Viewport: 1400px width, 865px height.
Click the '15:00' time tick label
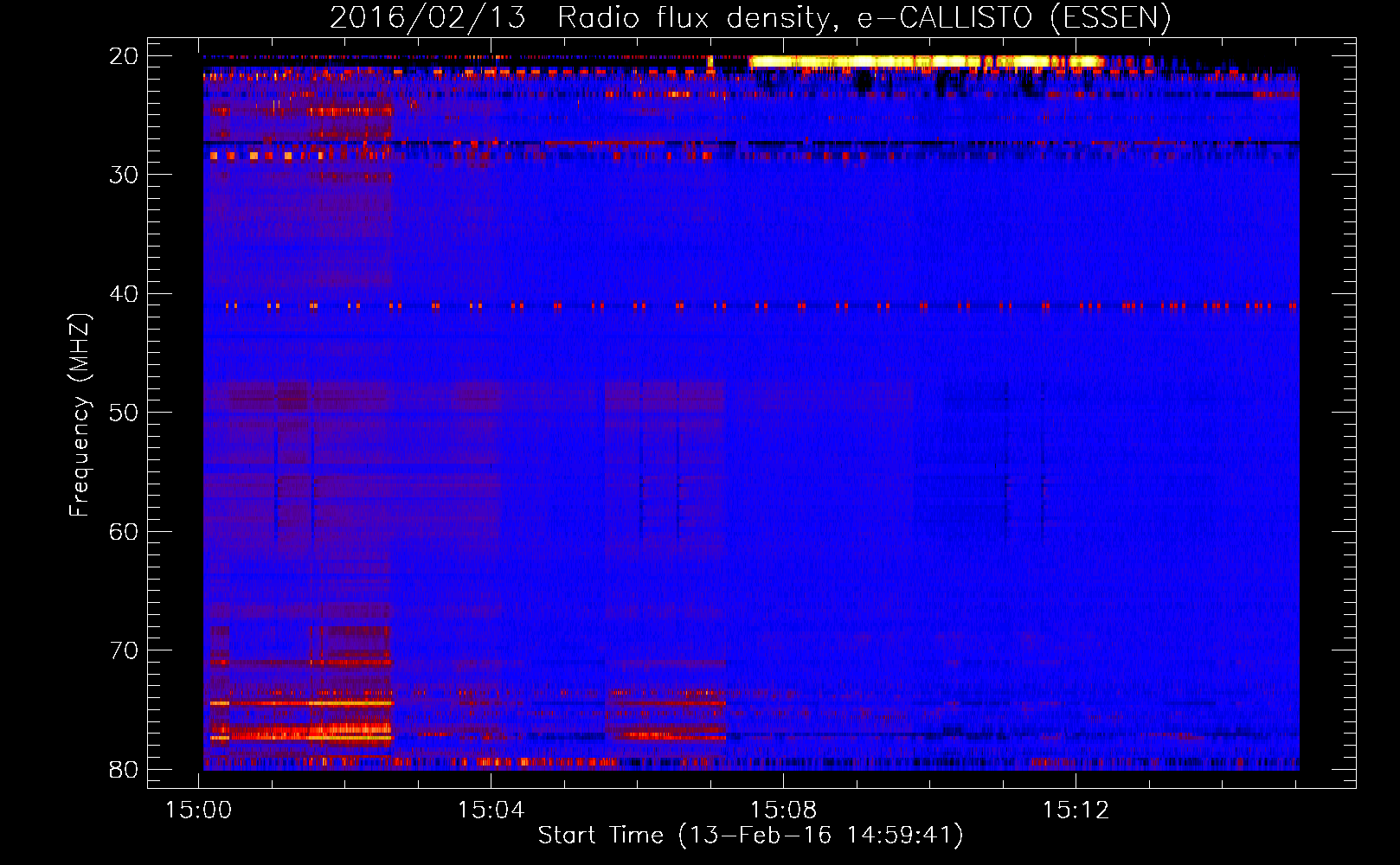tap(199, 811)
